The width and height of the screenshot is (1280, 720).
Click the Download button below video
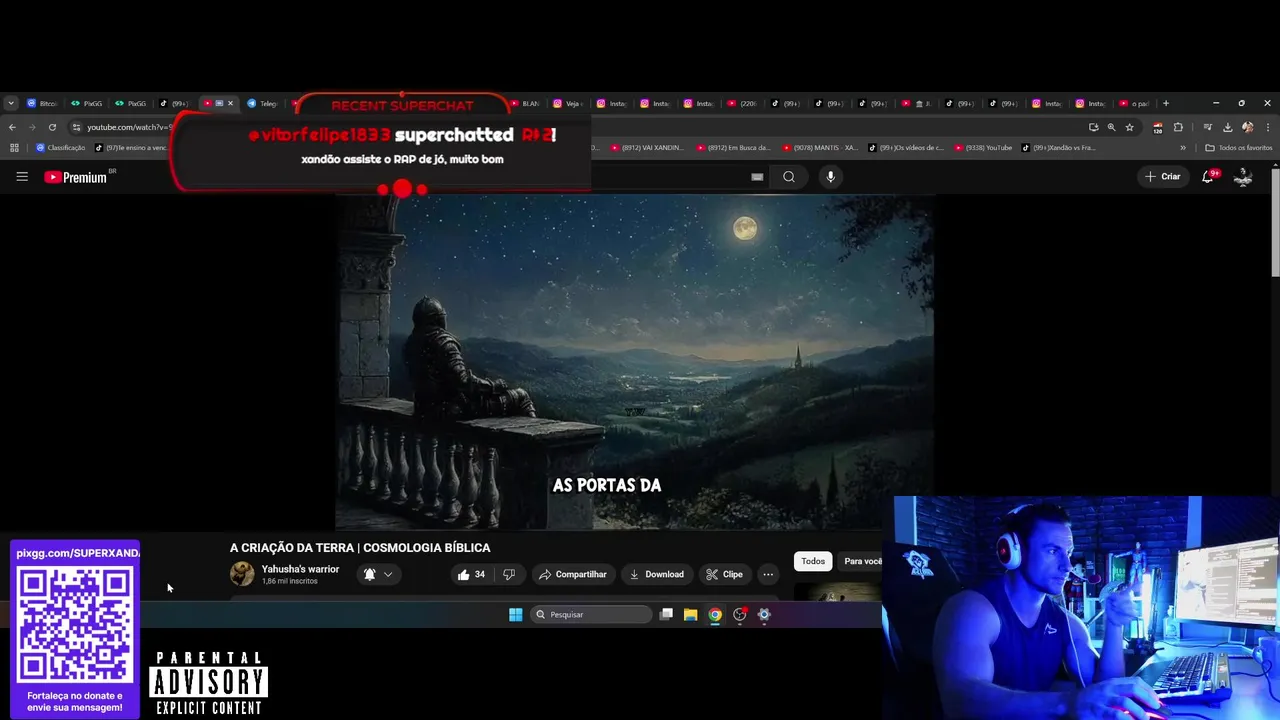coord(656,574)
